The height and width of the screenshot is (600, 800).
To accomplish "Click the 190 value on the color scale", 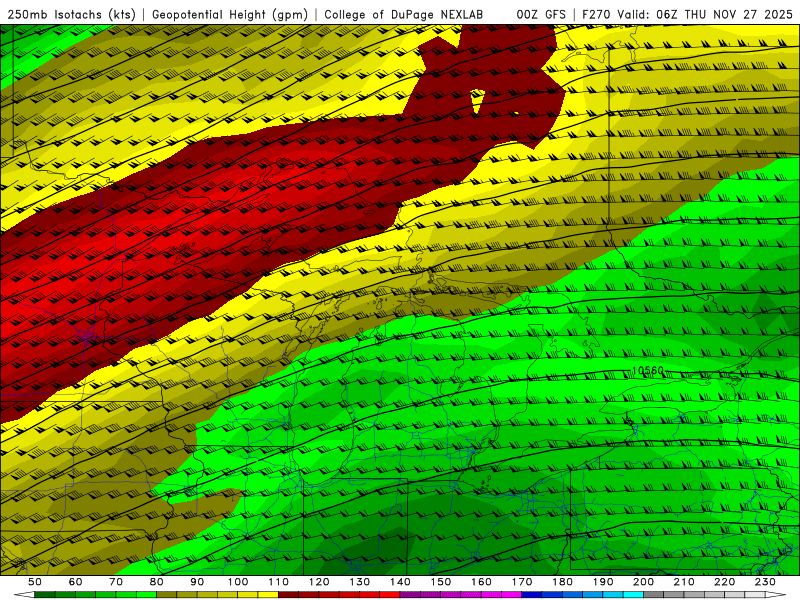I will (603, 582).
